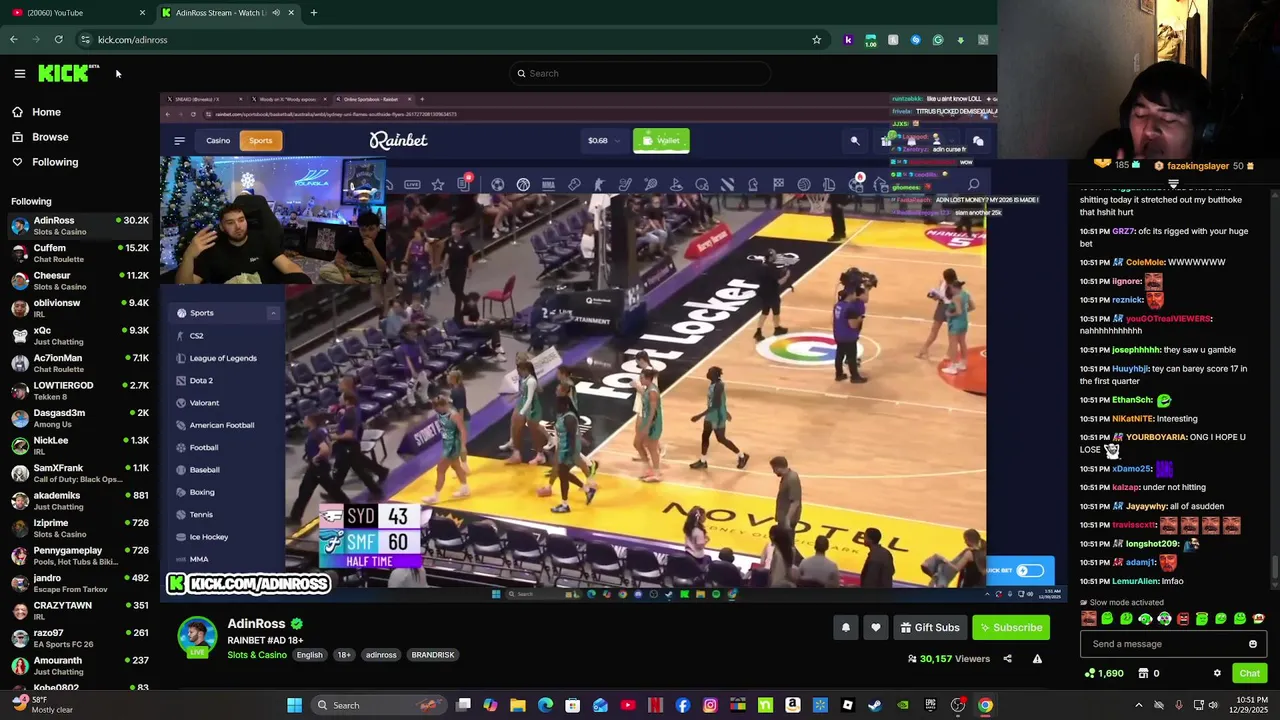Insert red angry emote in chat row
Viewport: 1280px width, 720px height.
click(1183, 619)
